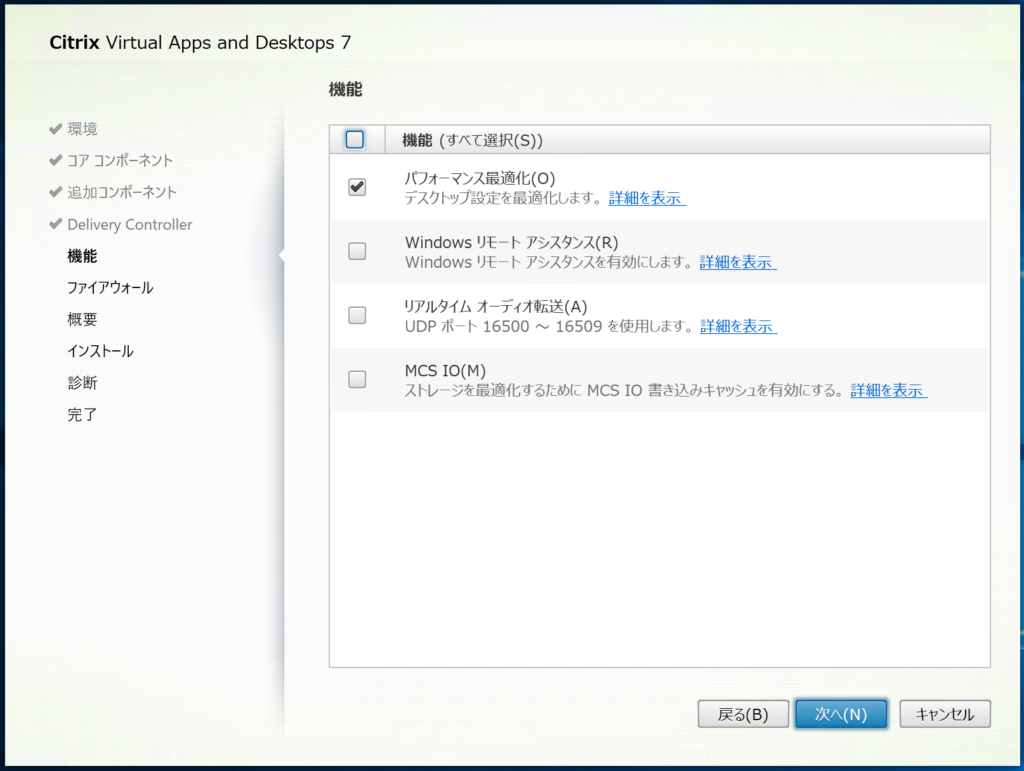Click the checkmark icon beside コア コンポーネント
1024x771 pixels.
click(x=56, y=160)
